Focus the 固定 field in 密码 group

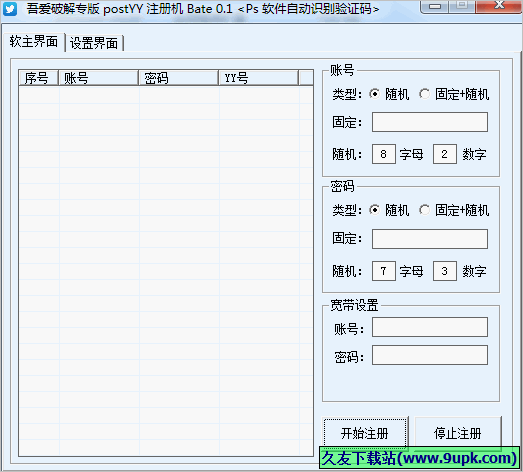coord(430,239)
